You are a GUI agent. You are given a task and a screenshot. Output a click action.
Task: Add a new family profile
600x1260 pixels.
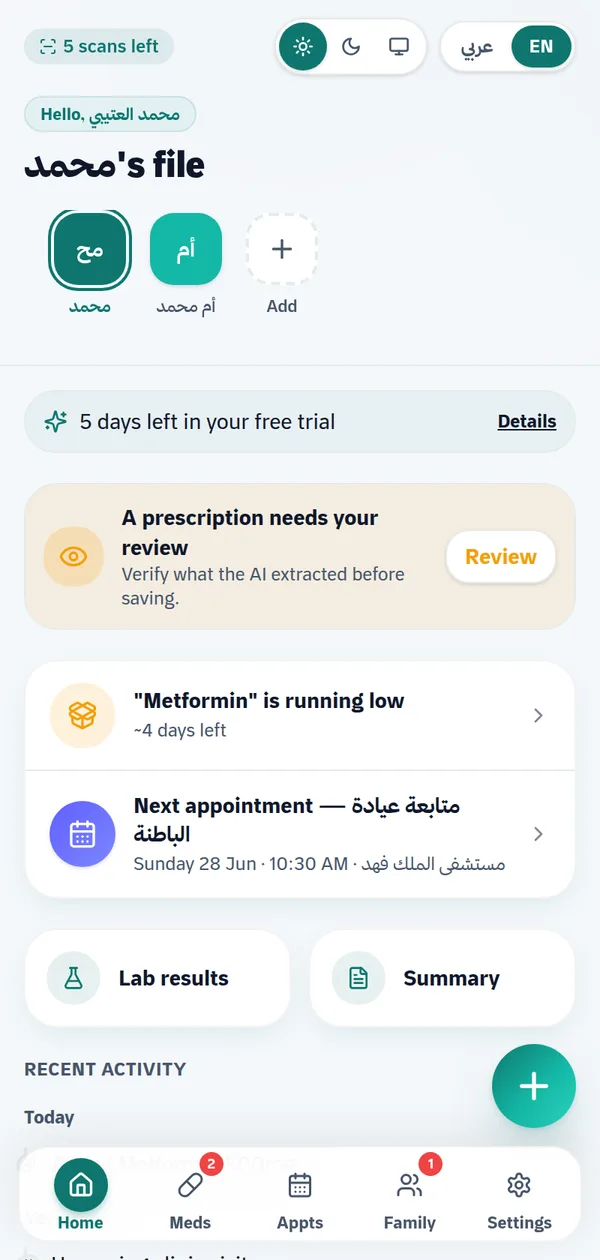282,249
